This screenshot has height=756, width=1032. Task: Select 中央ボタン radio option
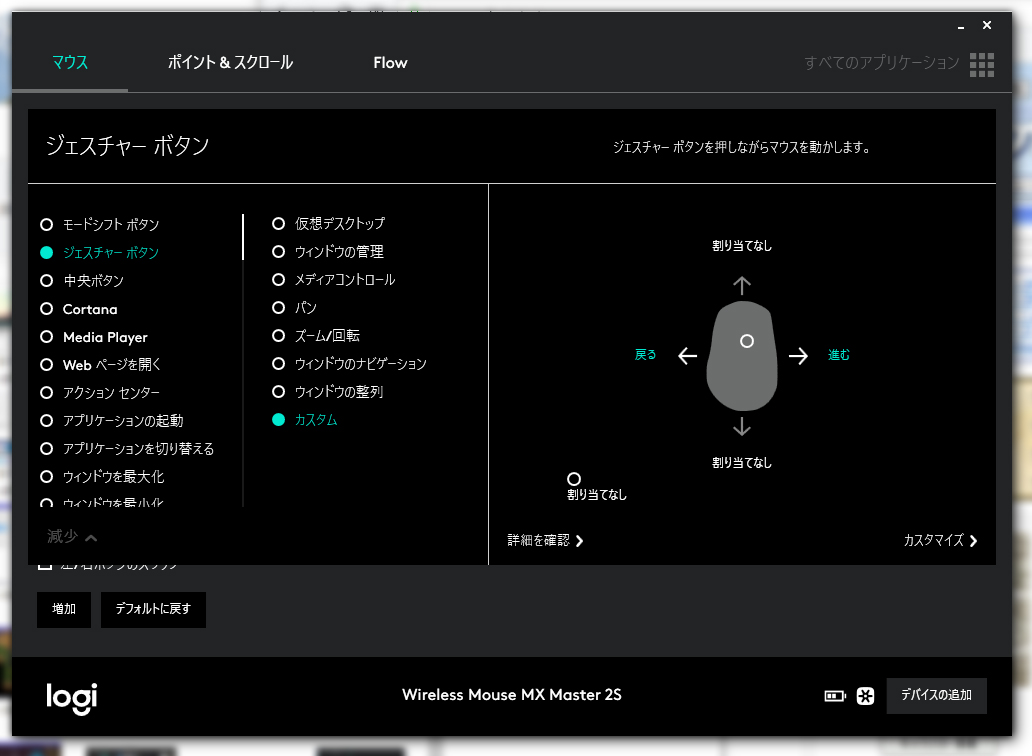click(82, 281)
